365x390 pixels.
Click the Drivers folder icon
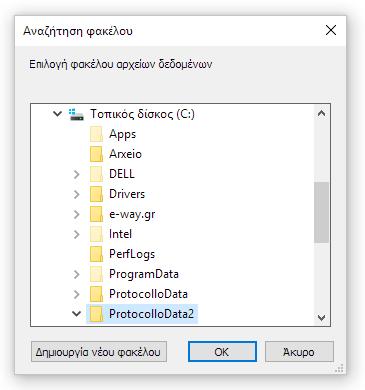96,194
